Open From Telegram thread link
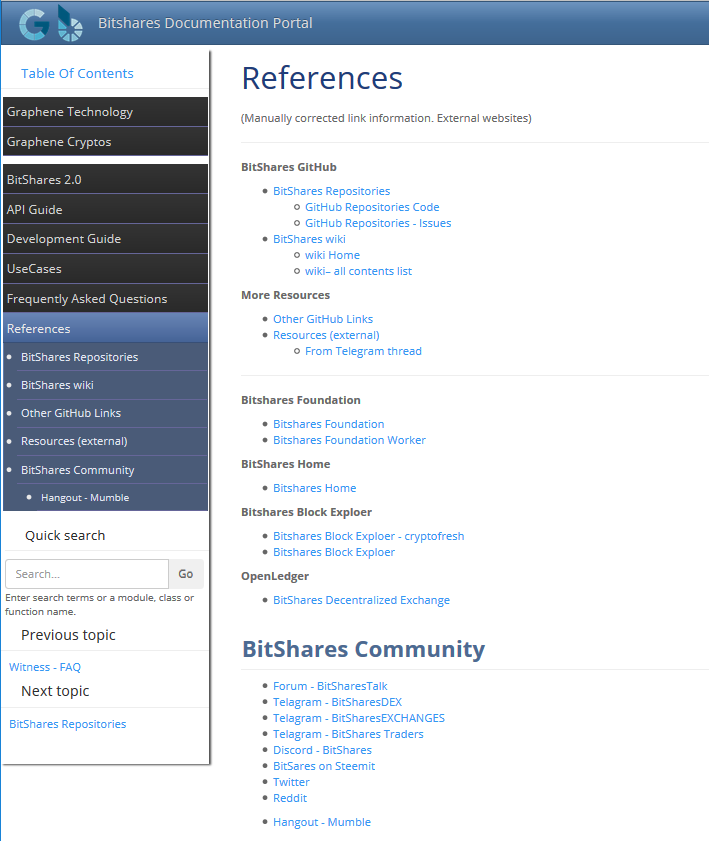Image resolution: width=709 pixels, height=841 pixels. point(364,351)
